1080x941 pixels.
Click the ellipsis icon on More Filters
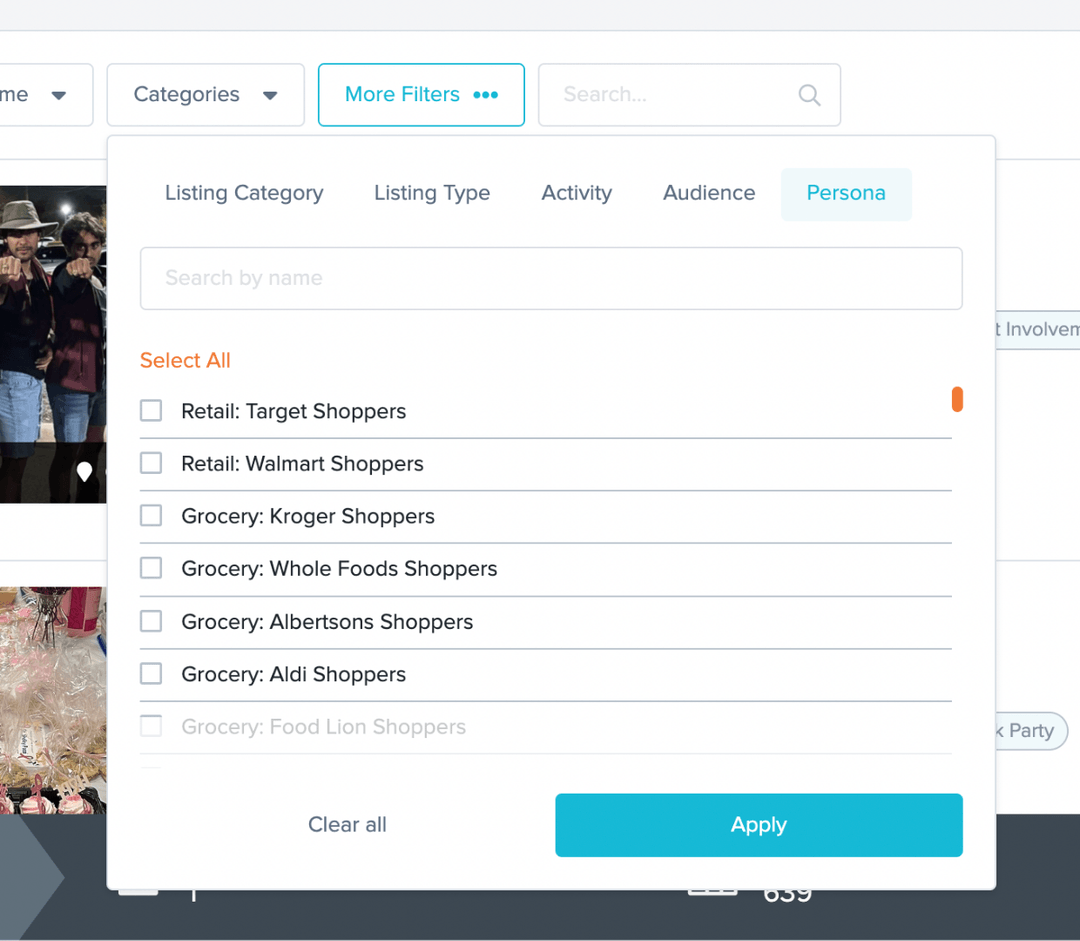click(x=486, y=95)
